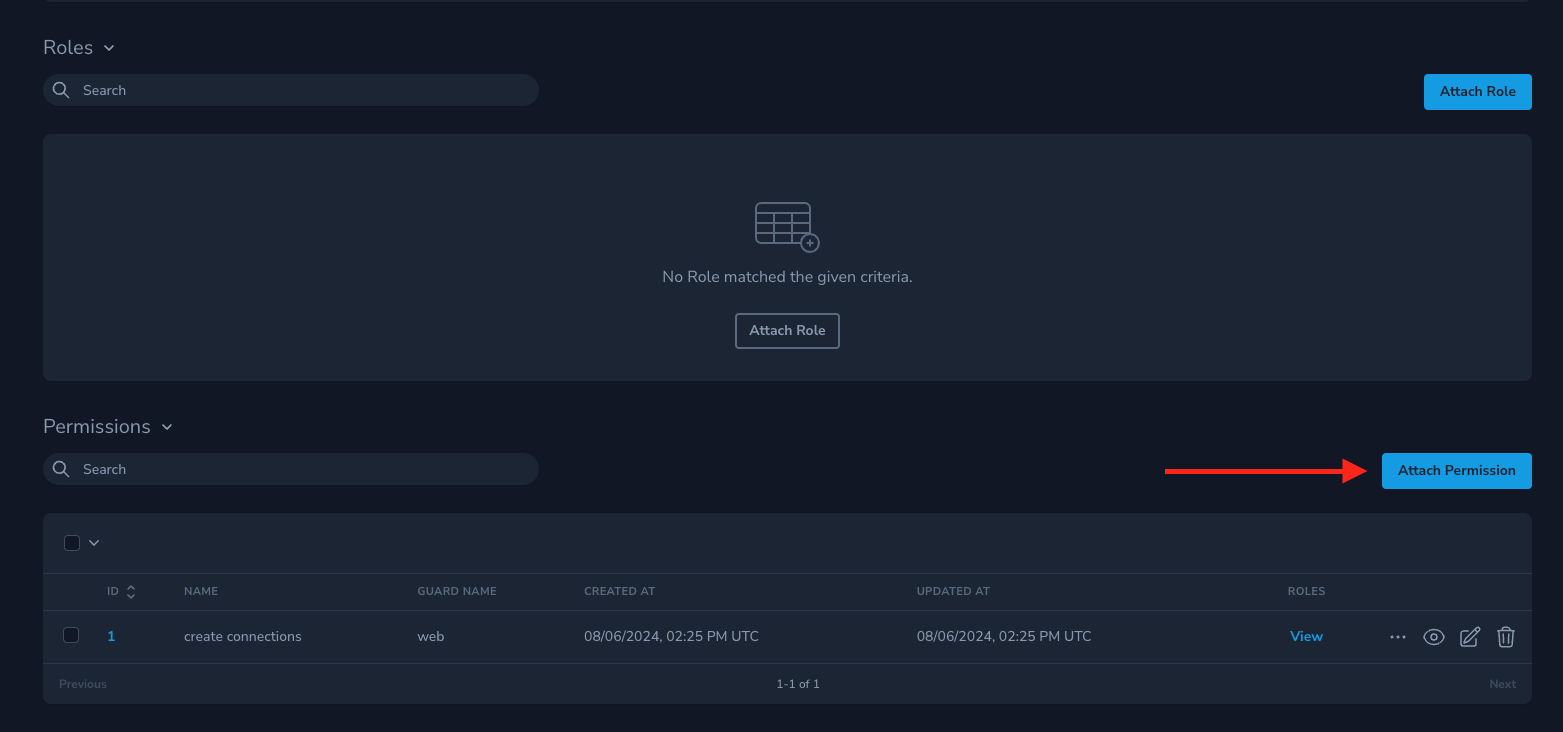Sort permissions by the ID column arrows
1563x732 pixels.
click(x=130, y=592)
